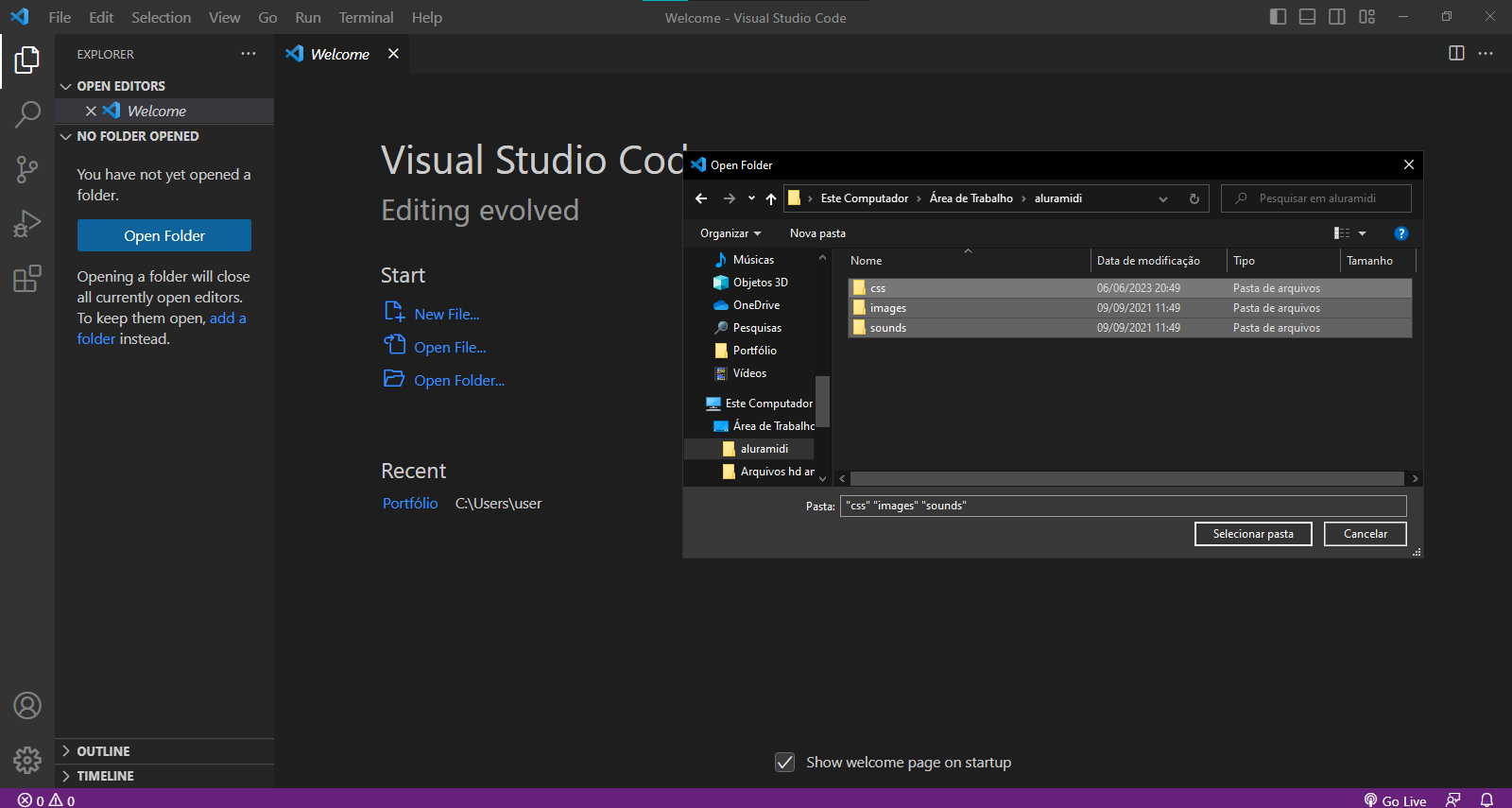Open the Help menu
This screenshot has height=808, width=1512.
pyautogui.click(x=427, y=17)
